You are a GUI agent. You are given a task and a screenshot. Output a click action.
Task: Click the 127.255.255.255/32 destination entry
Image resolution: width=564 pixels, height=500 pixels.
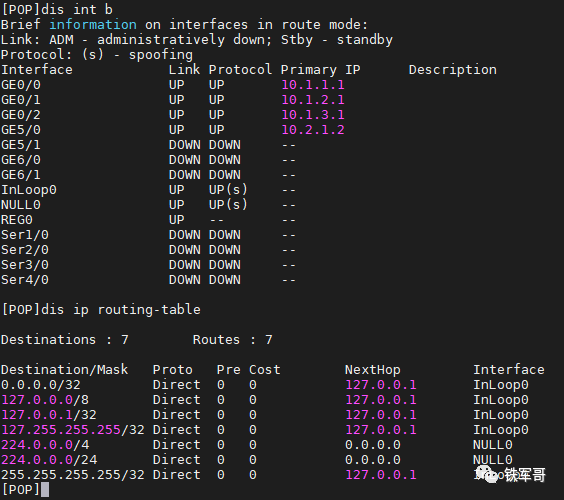(73, 430)
